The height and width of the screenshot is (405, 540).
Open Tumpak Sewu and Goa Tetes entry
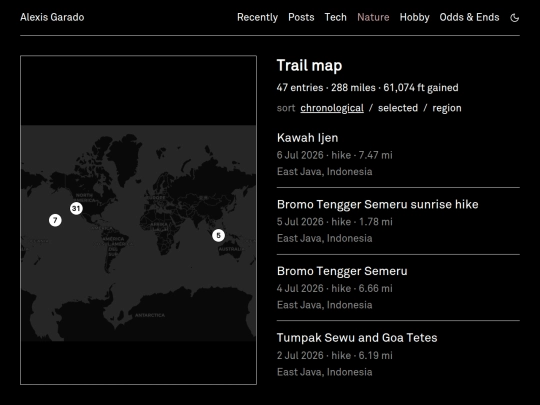[357, 338]
